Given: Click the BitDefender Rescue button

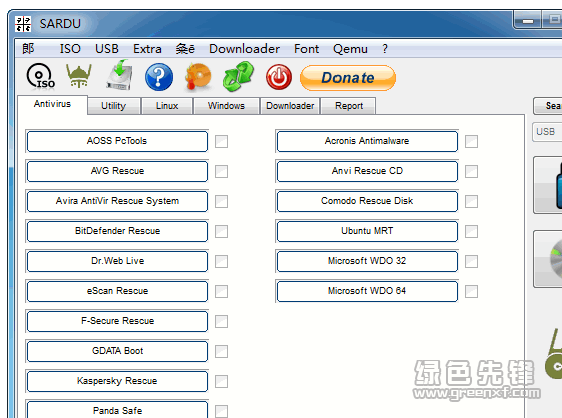Looking at the screenshot, I should point(117,231).
